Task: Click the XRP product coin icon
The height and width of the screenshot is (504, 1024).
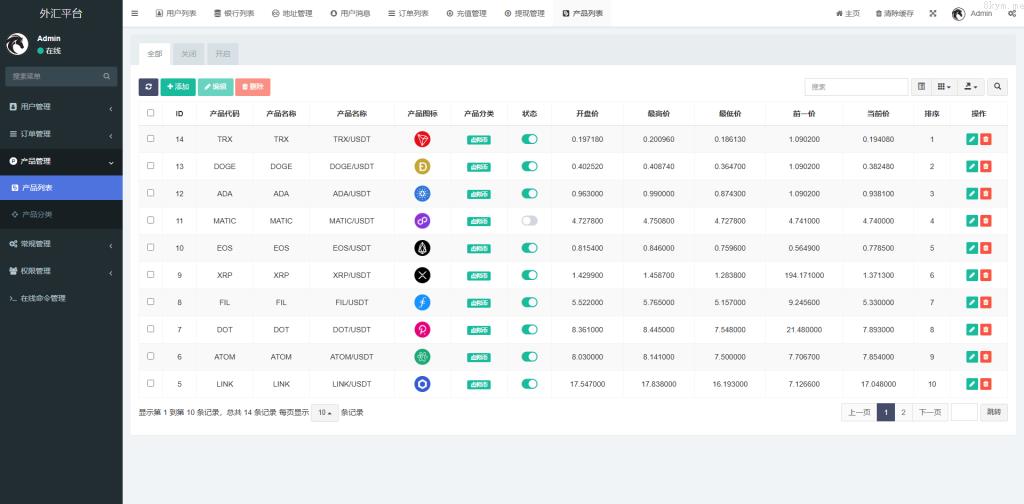Action: pos(422,275)
